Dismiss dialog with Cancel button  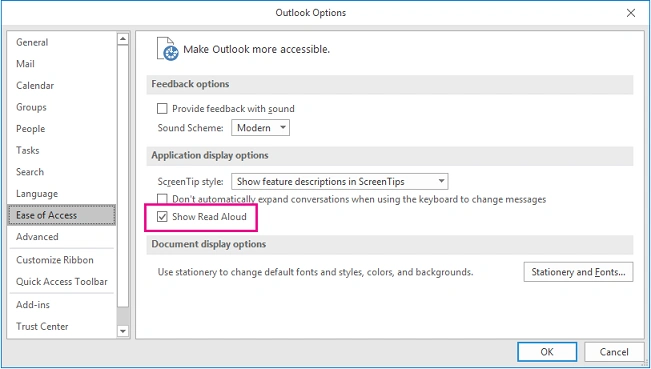coord(614,352)
